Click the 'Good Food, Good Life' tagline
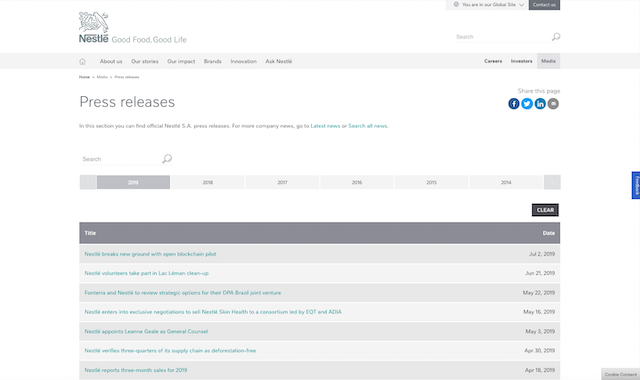The image size is (640, 380). coord(149,40)
